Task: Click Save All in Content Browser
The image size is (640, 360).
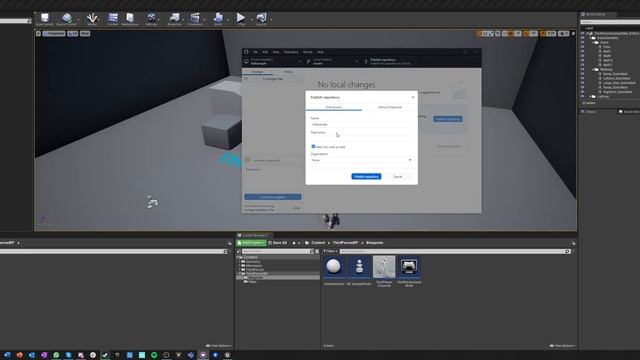Action: point(278,243)
